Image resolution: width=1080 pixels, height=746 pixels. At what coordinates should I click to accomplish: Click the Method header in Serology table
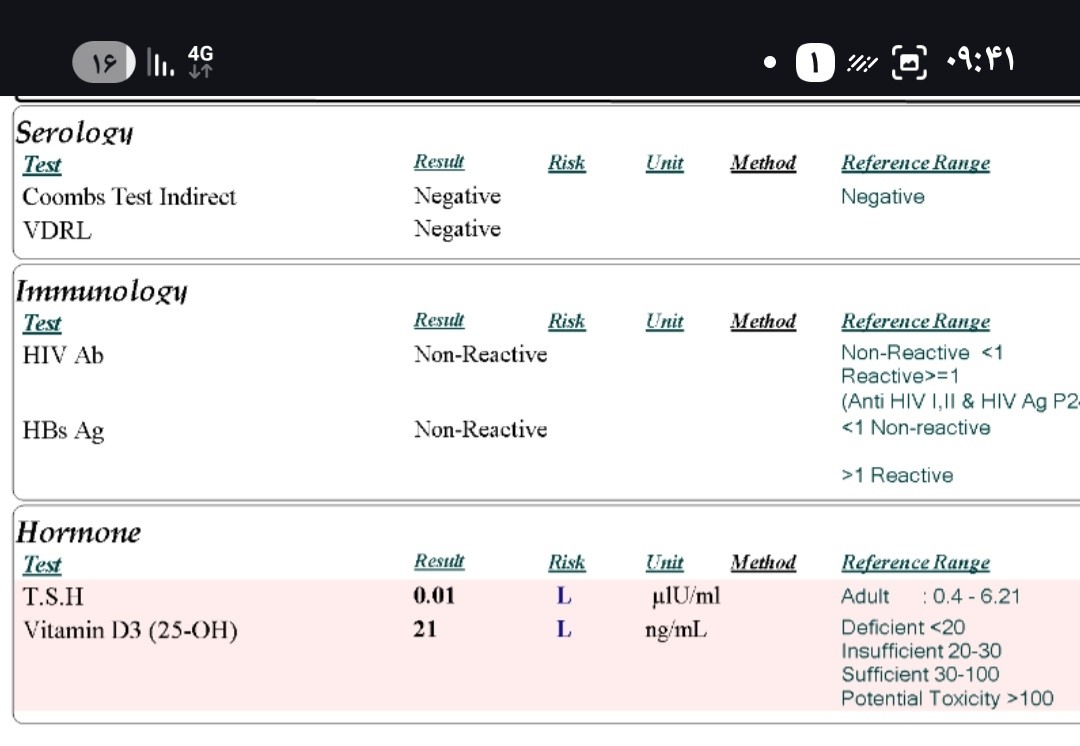763,163
